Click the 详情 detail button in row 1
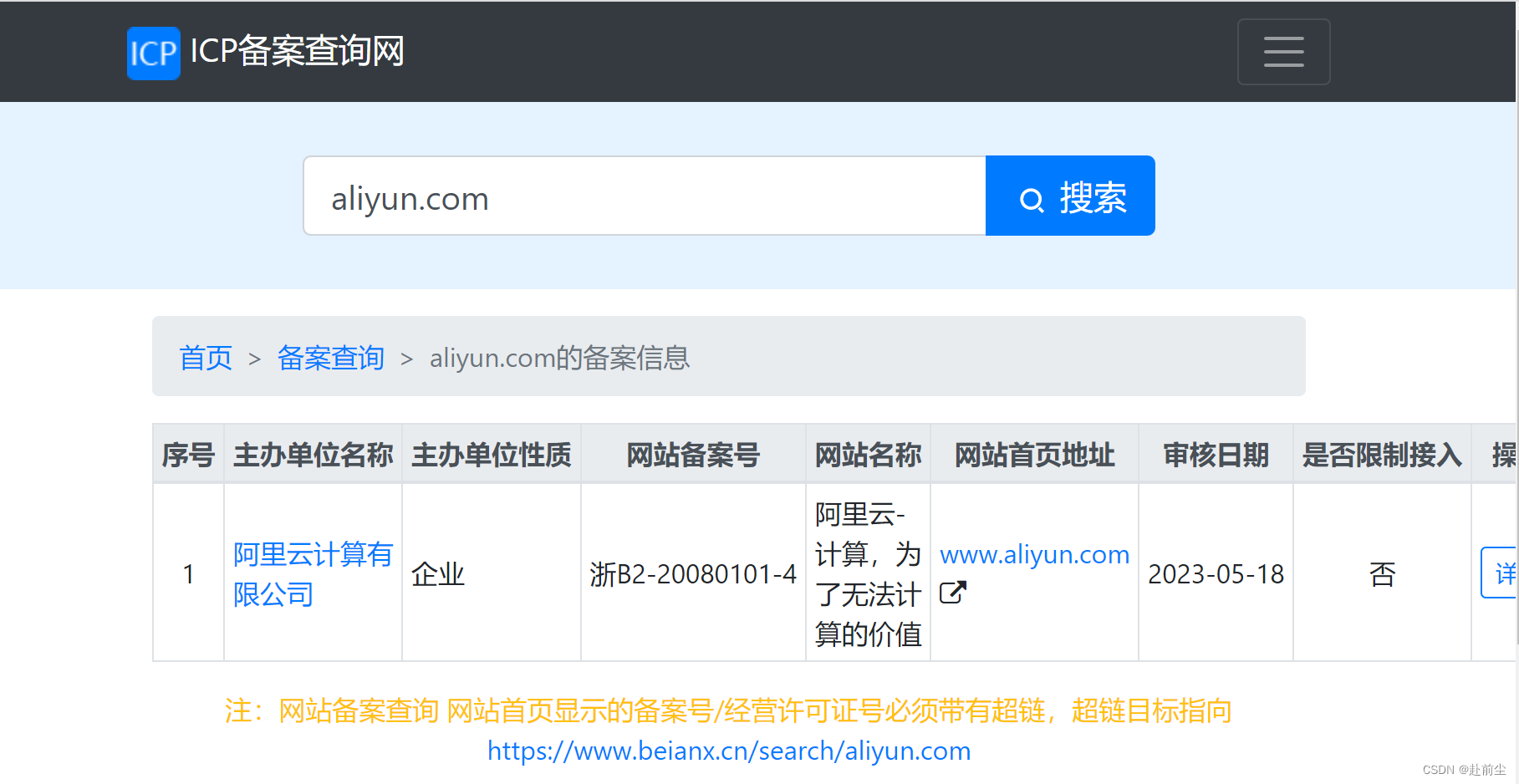1519x784 pixels. click(x=1502, y=573)
